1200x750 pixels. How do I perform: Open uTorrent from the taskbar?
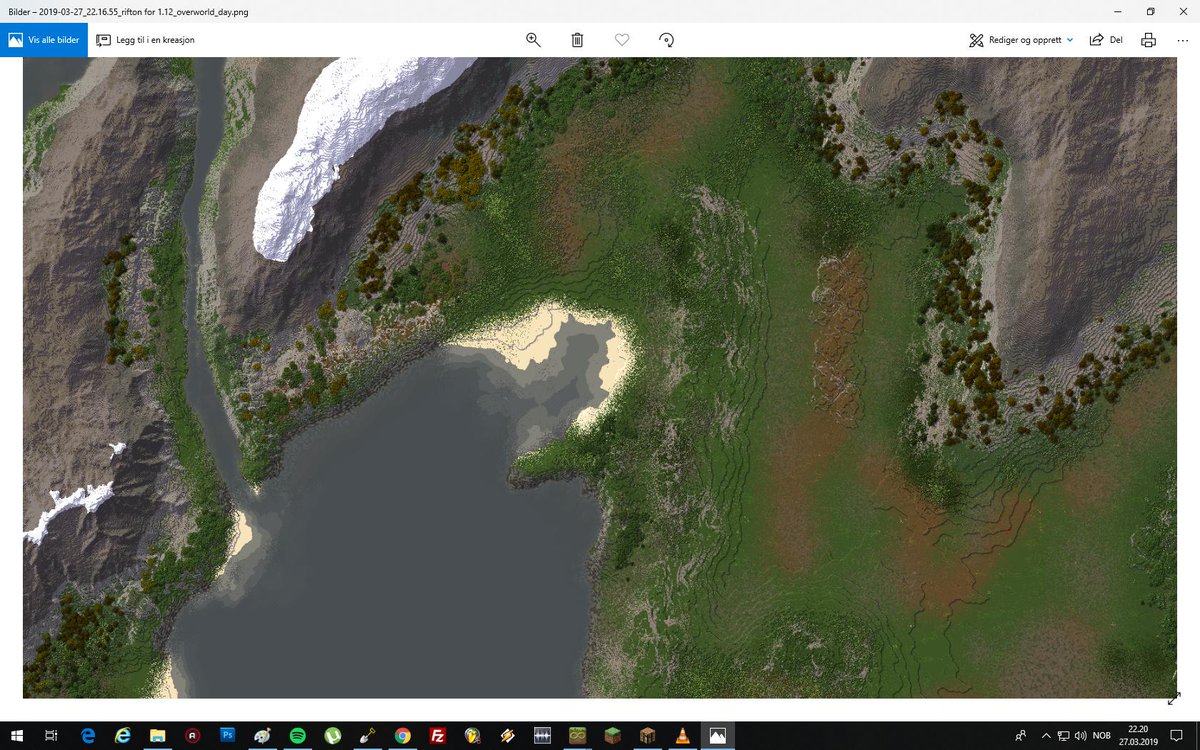coord(332,735)
